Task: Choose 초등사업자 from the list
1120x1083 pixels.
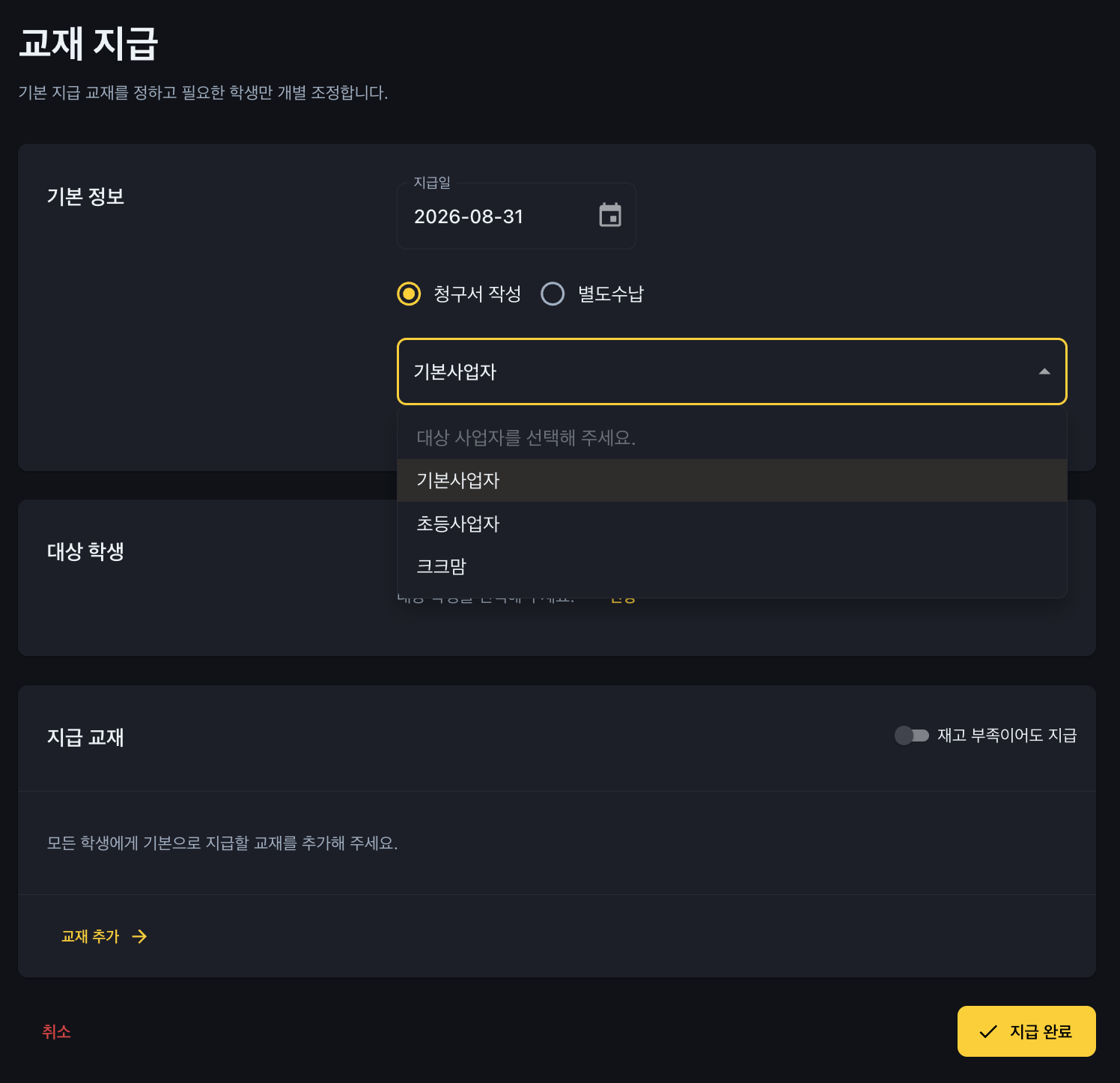Action: click(x=731, y=524)
